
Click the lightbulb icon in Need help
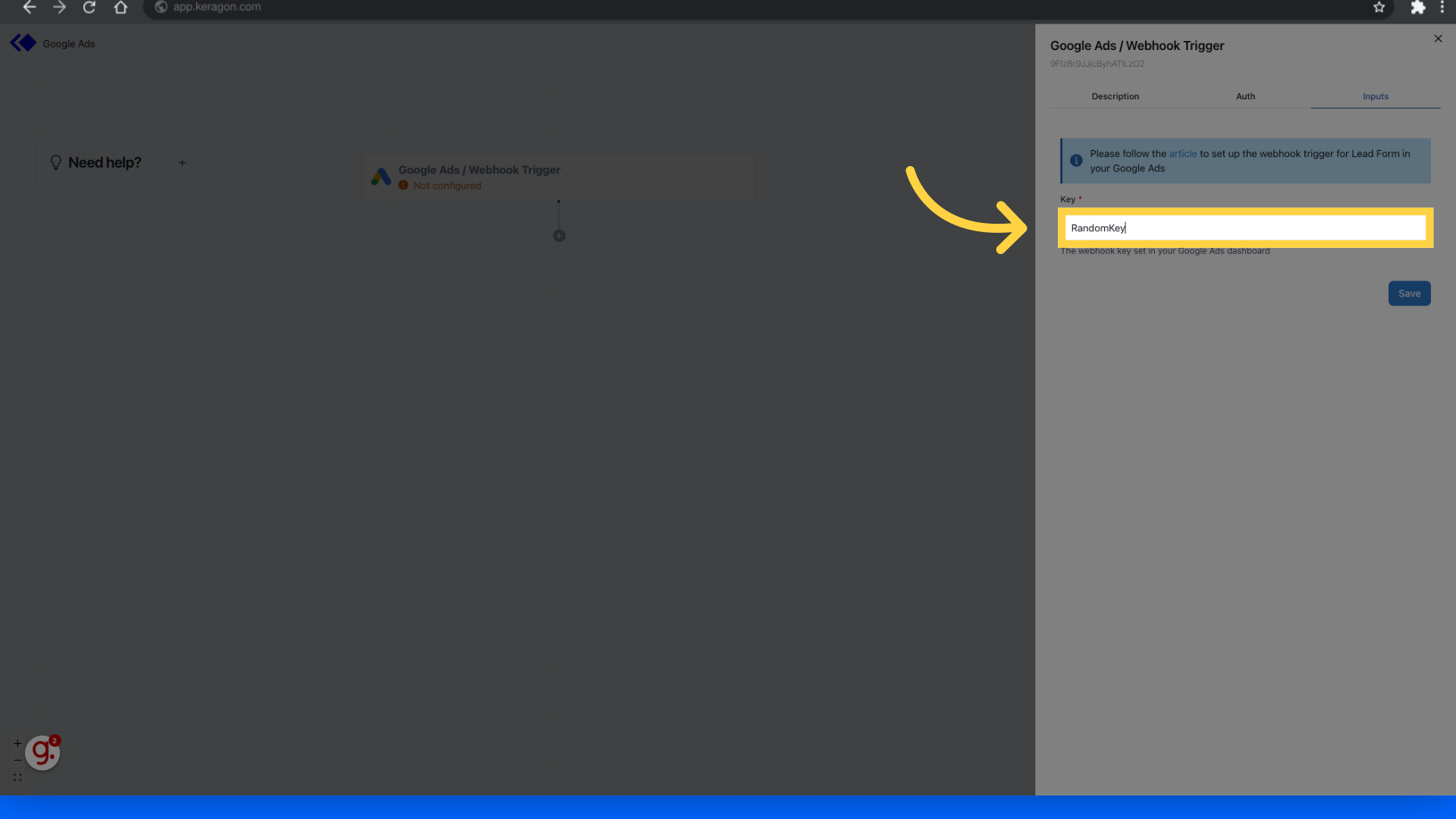pyautogui.click(x=55, y=163)
